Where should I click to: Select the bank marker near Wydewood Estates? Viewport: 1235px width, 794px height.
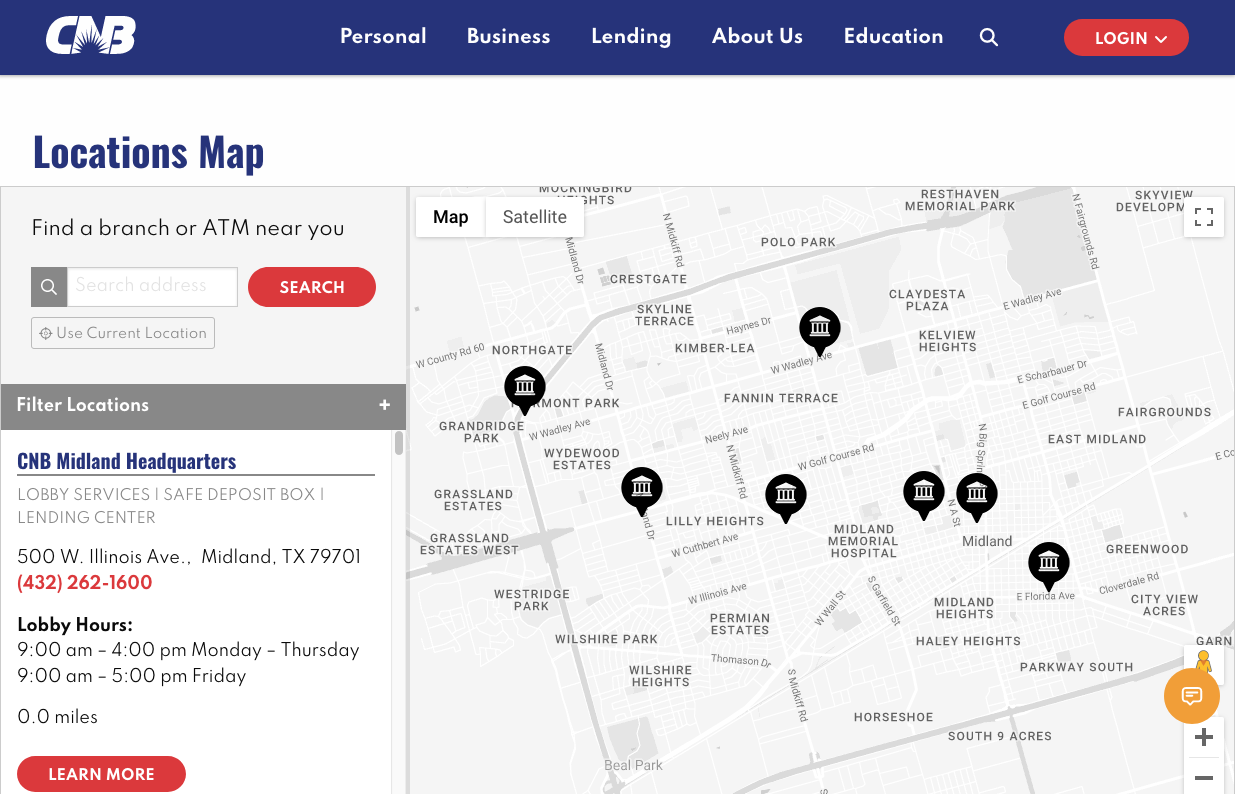(642, 491)
